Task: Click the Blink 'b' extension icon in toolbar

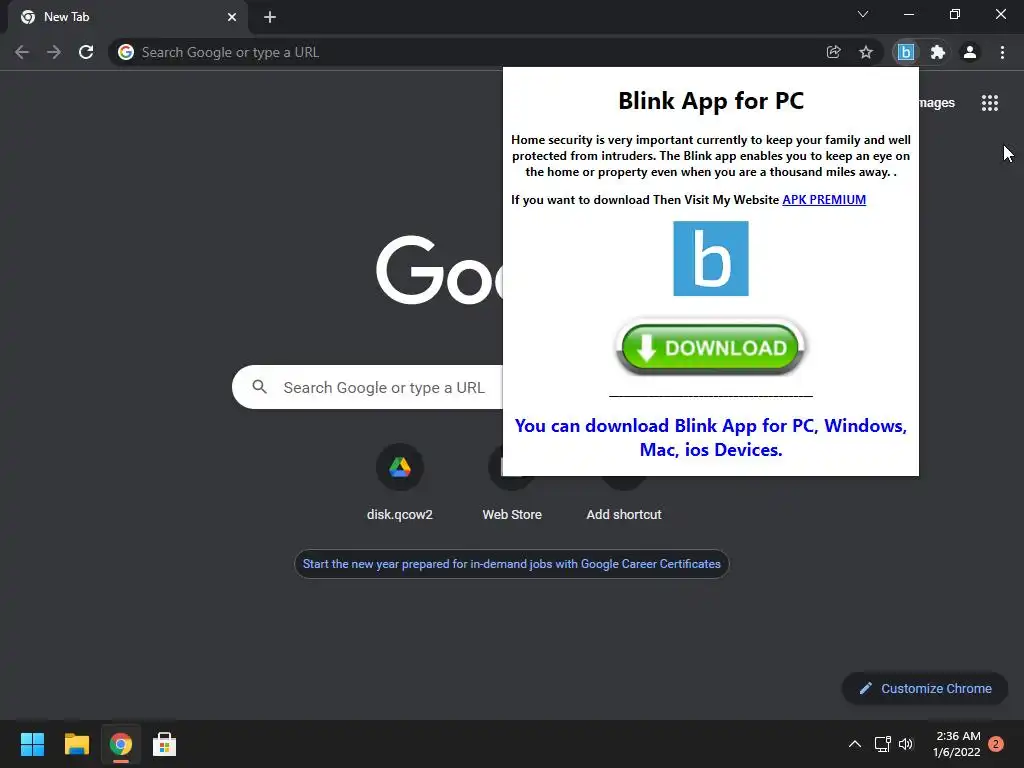Action: click(906, 52)
